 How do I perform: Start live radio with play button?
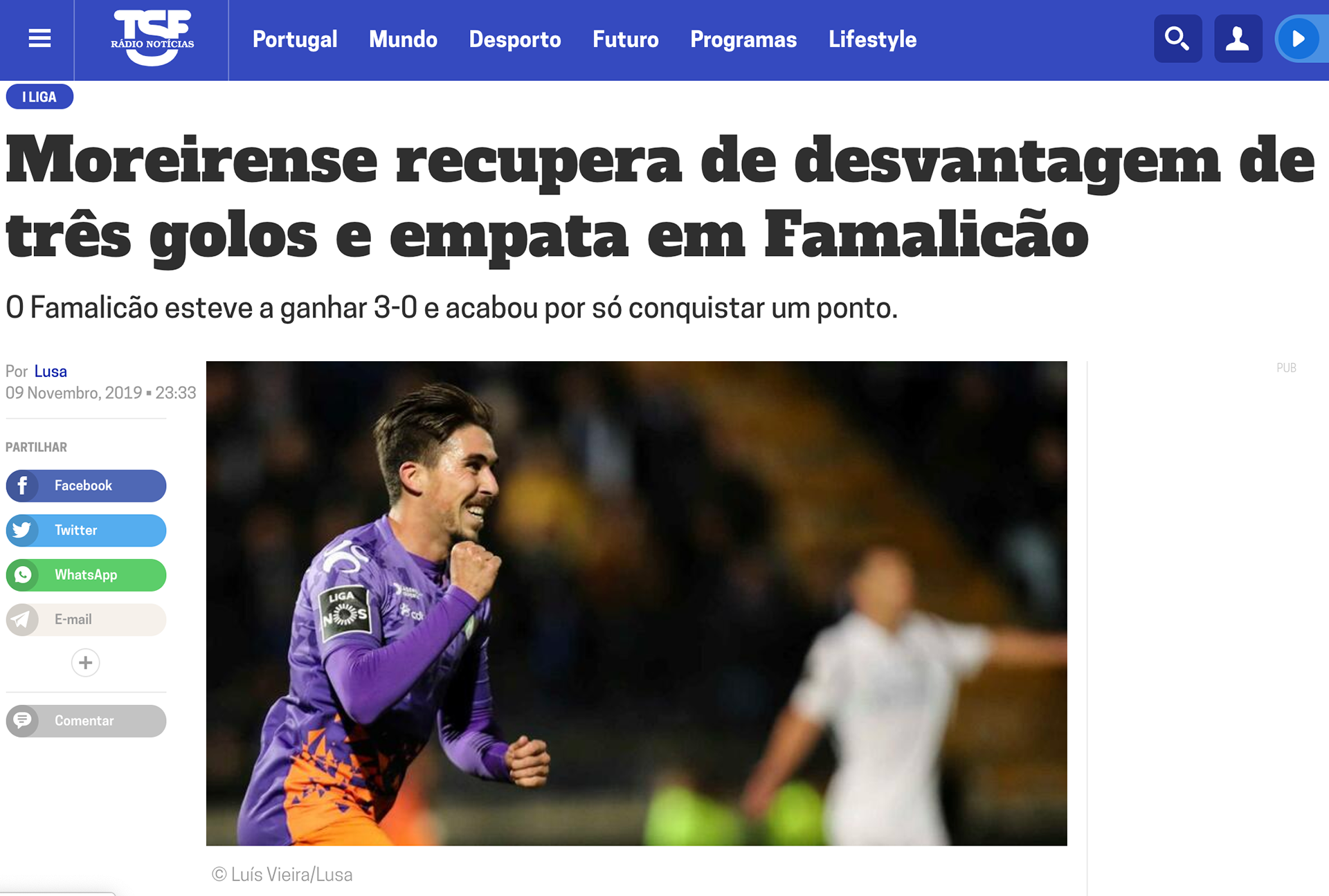pyautogui.click(x=1299, y=39)
